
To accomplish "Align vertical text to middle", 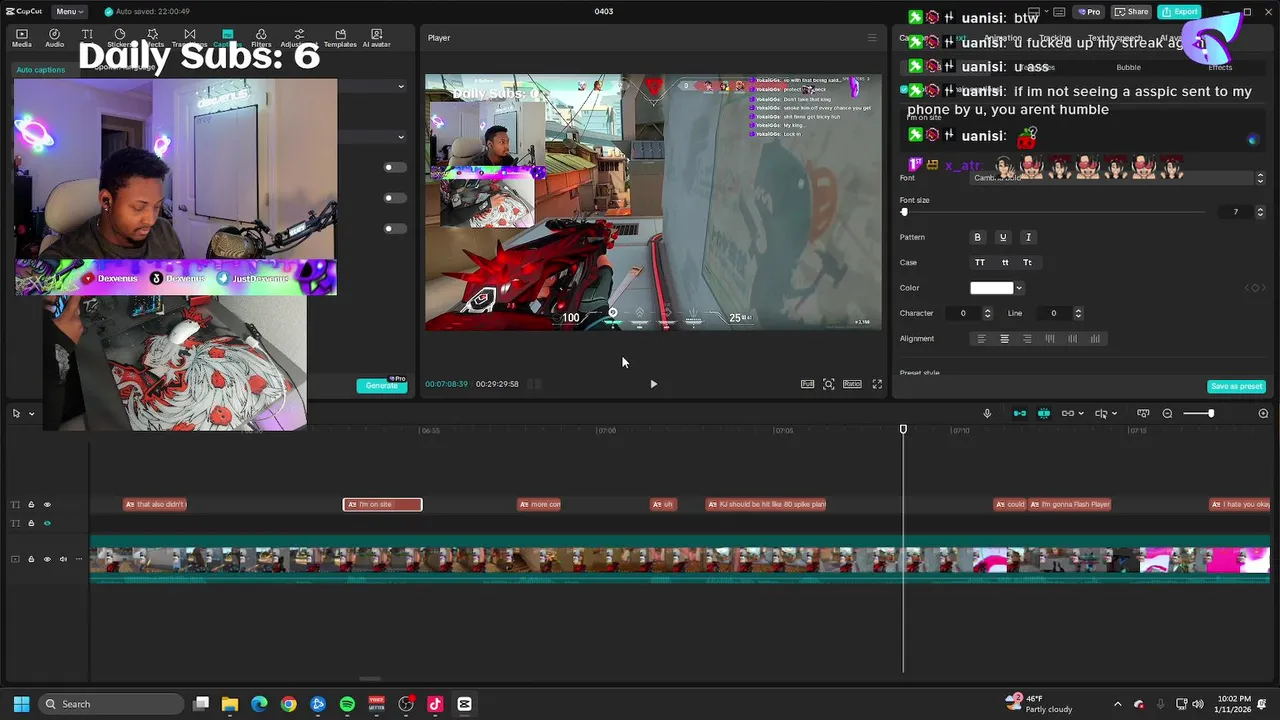I will point(1073,339).
